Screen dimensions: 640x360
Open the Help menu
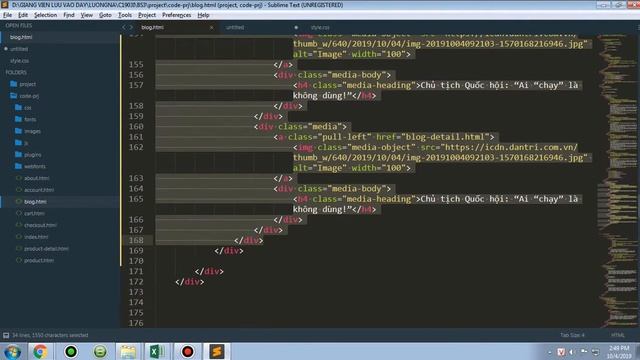pos(203,15)
